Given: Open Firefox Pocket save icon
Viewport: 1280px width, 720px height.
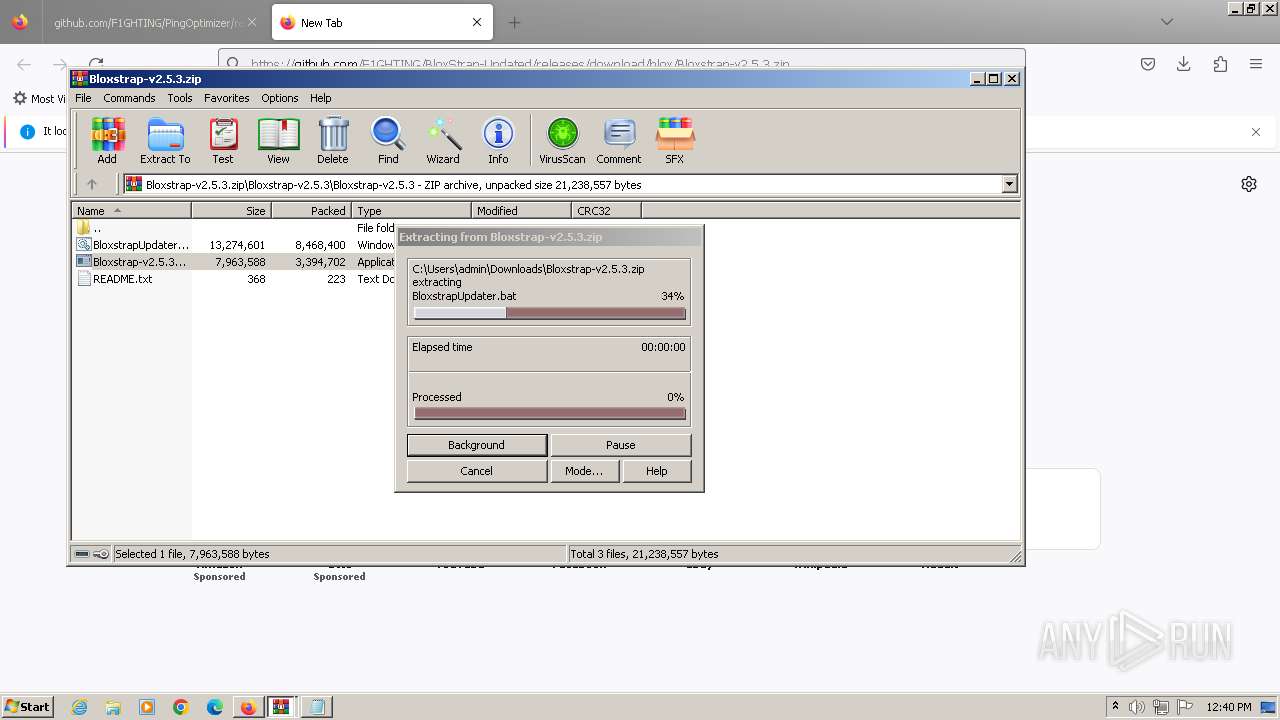Looking at the screenshot, I should click(1148, 64).
